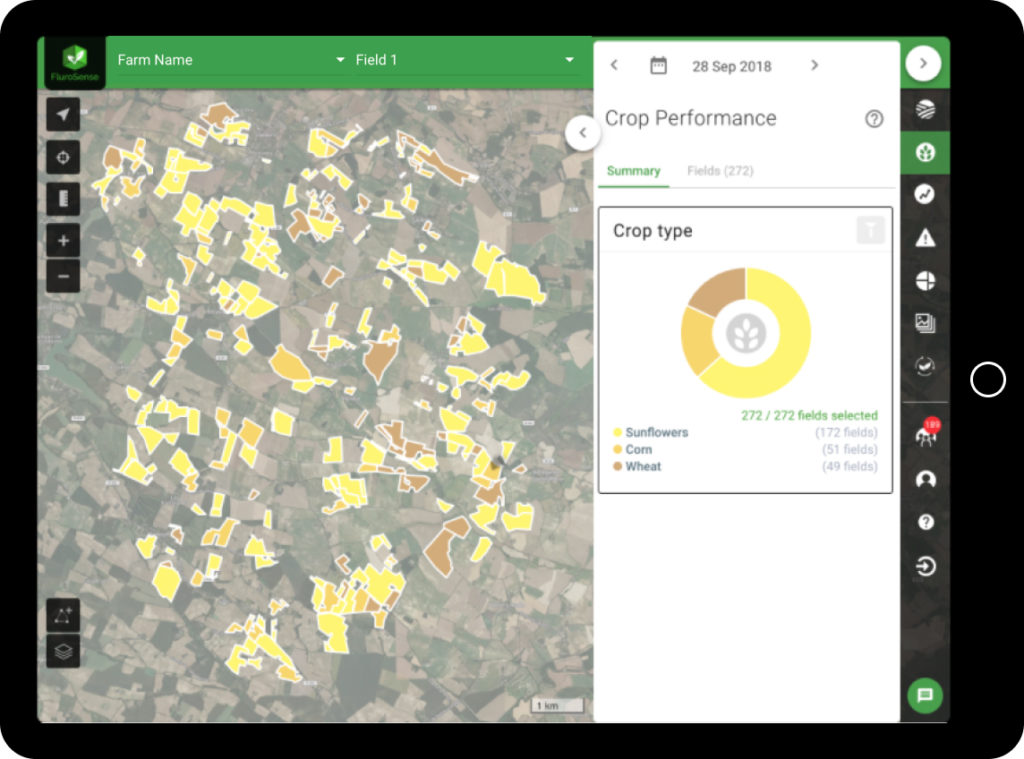Viewport: 1024px width, 759px height.
Task: Select the Wheat legend entry
Action: pyautogui.click(x=637, y=466)
